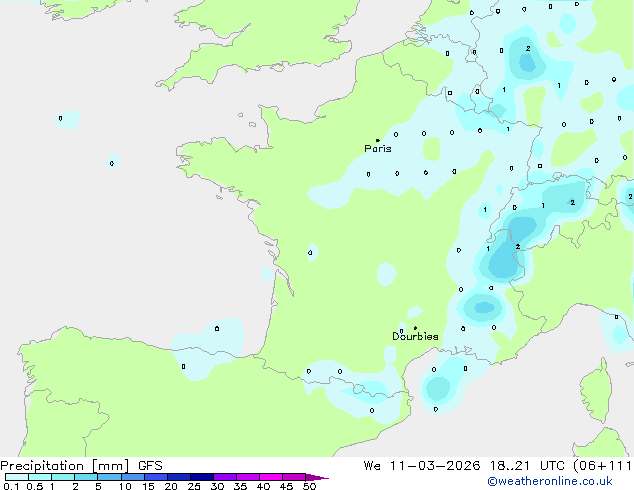Click the legend value '20'
Screen dimensions: 634x490
[x=171, y=486]
